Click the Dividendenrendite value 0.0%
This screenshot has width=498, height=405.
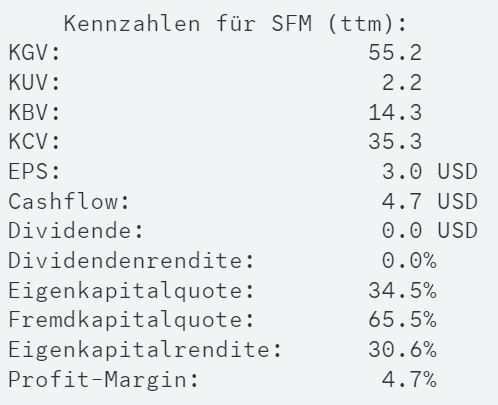coord(409,260)
